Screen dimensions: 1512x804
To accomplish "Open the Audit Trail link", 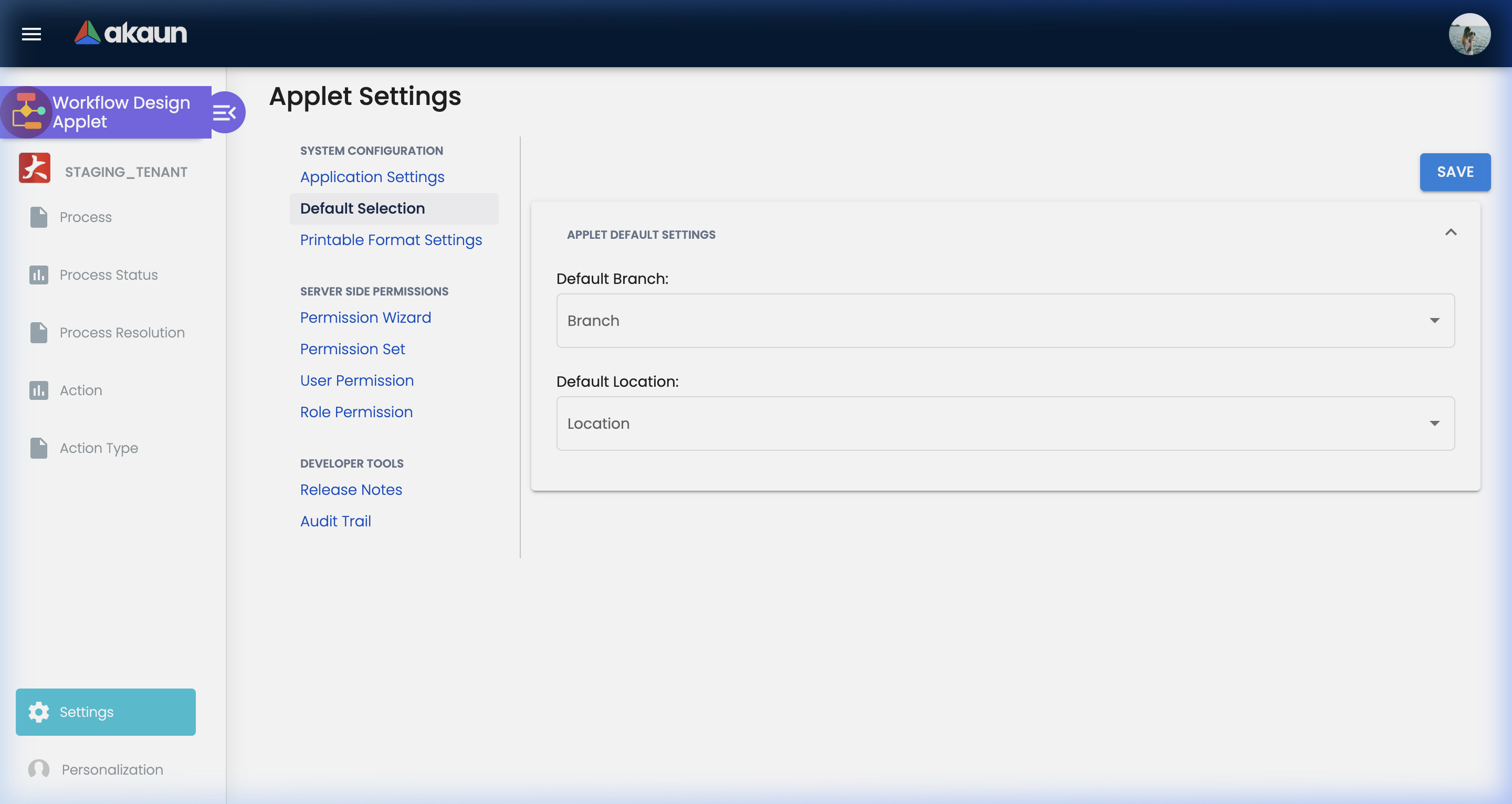I will pos(335,521).
